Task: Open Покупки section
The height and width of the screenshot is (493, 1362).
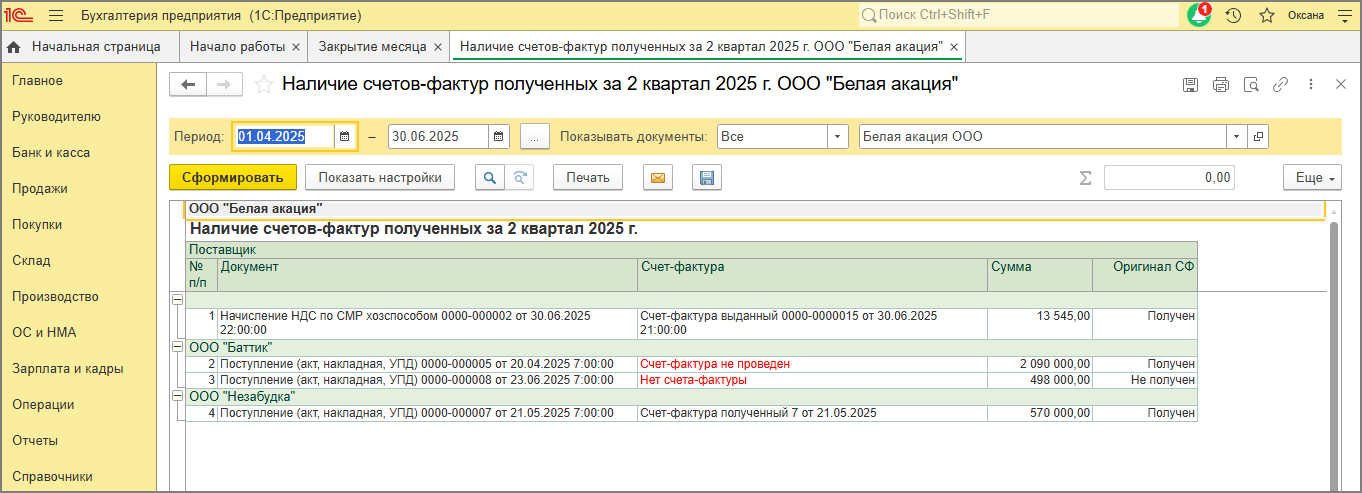Action: (x=38, y=225)
